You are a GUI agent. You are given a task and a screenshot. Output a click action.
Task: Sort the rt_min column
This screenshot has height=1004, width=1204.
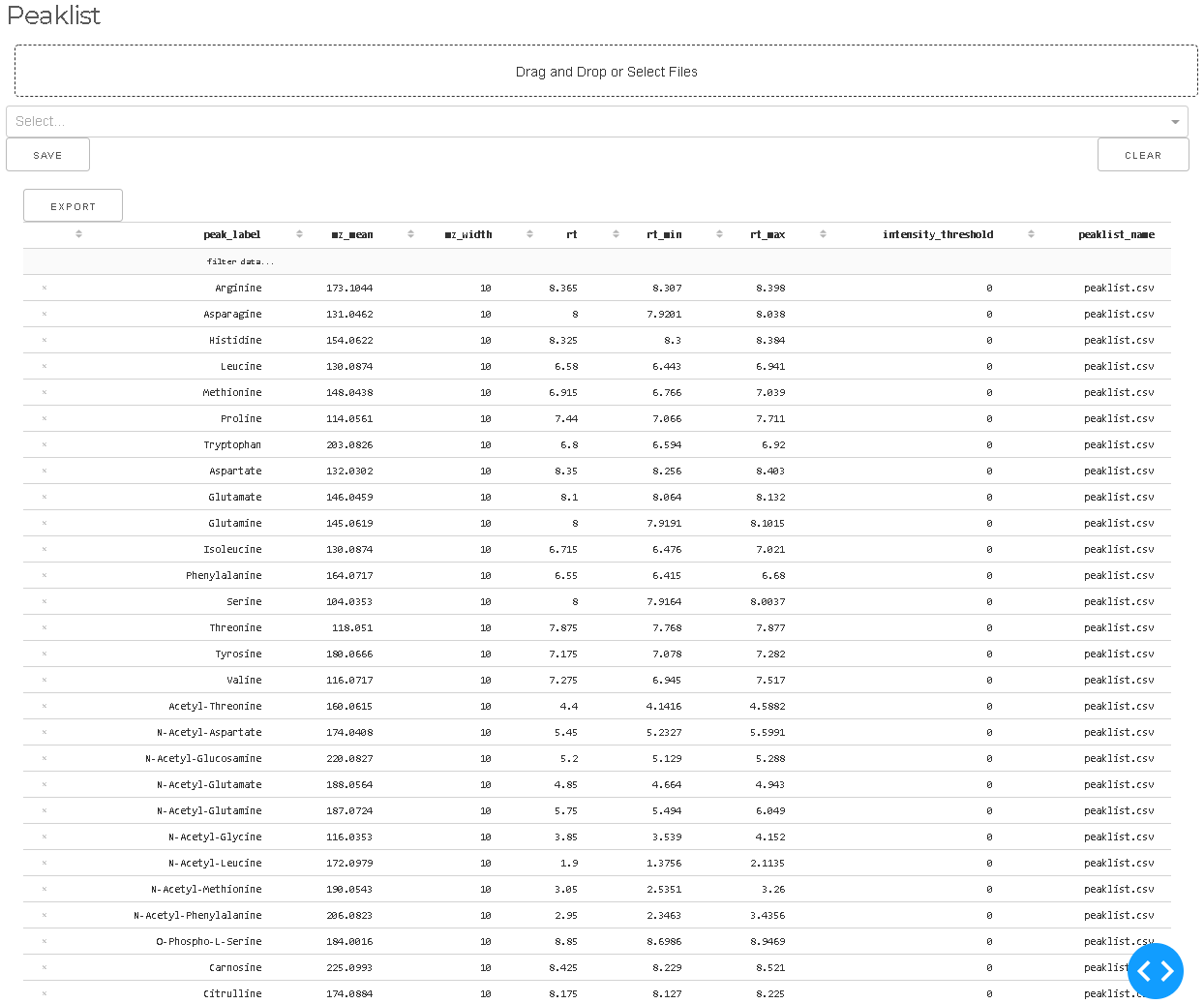pos(719,233)
